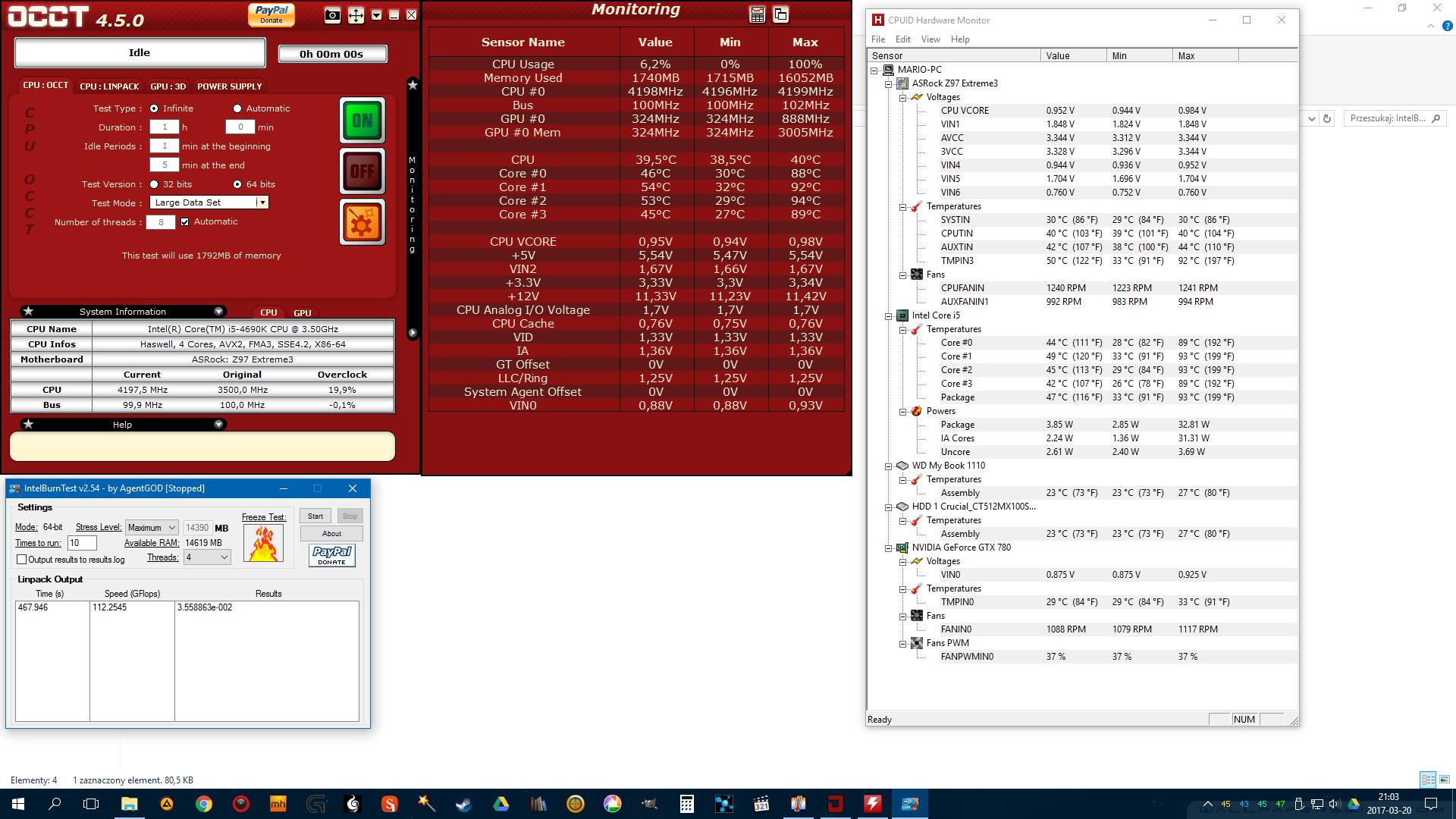Open Task View on the taskbar
1456x819 pixels.
pyautogui.click(x=91, y=804)
